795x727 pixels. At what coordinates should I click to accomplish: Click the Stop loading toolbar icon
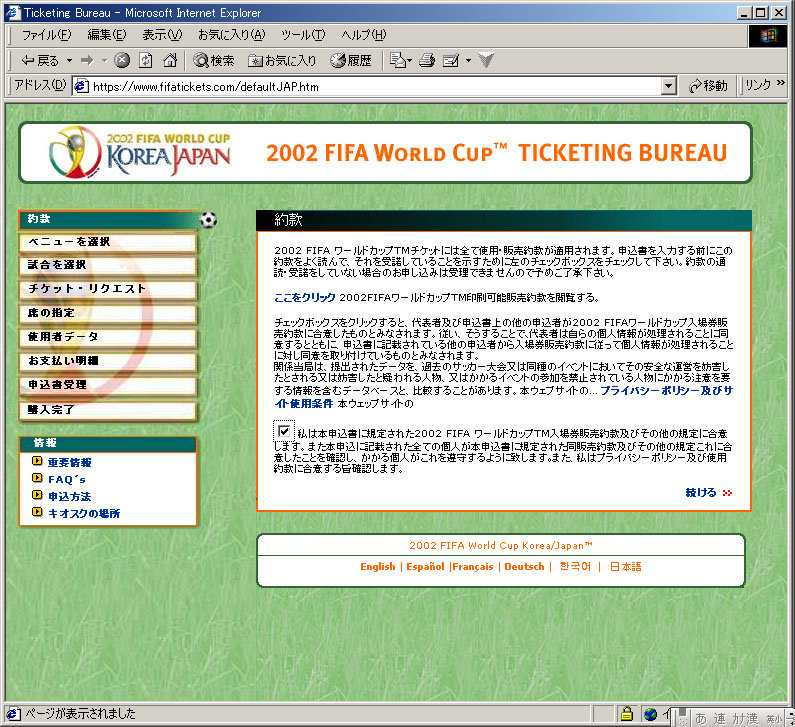122,61
